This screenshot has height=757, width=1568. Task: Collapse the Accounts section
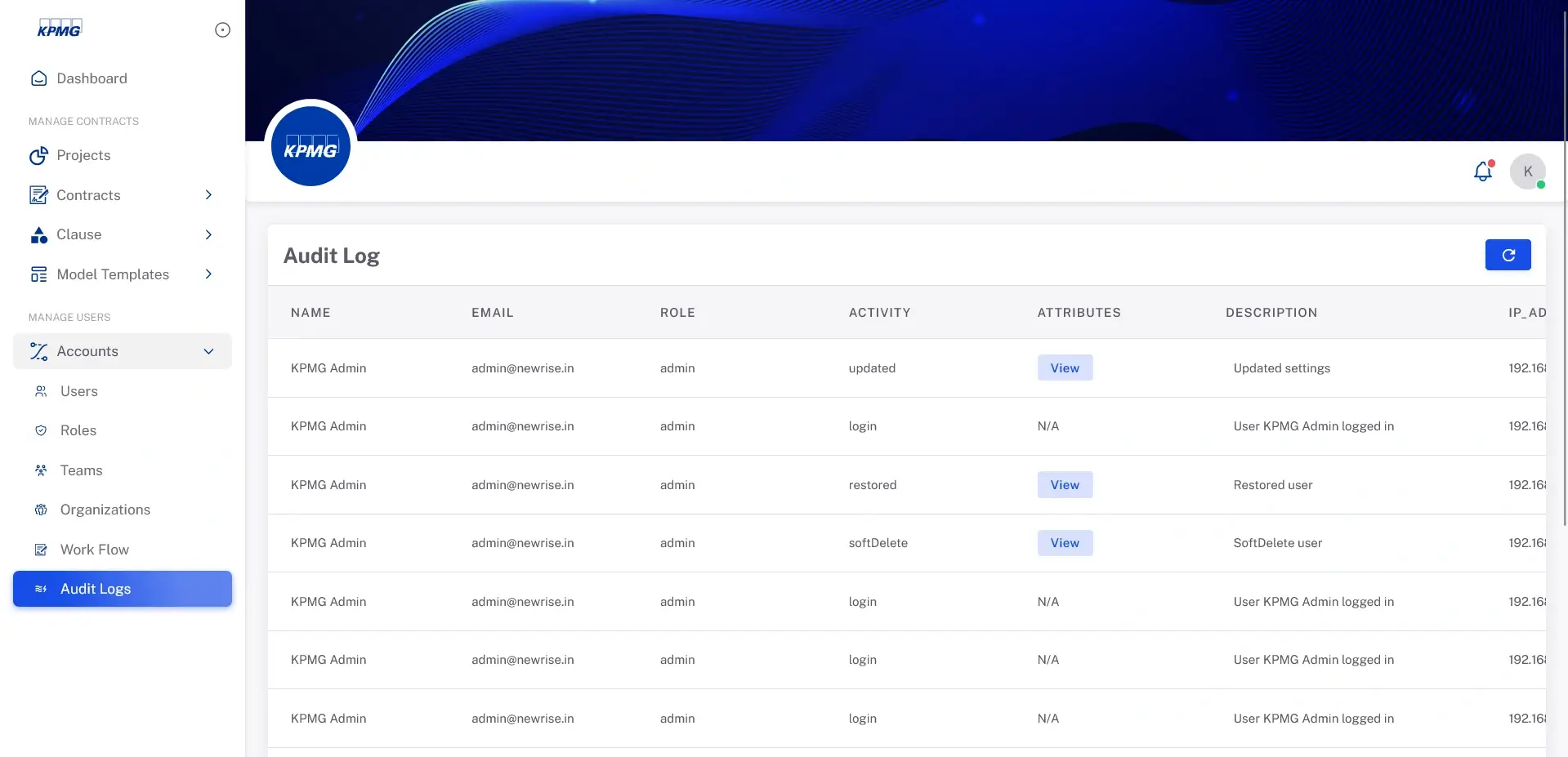(x=208, y=351)
